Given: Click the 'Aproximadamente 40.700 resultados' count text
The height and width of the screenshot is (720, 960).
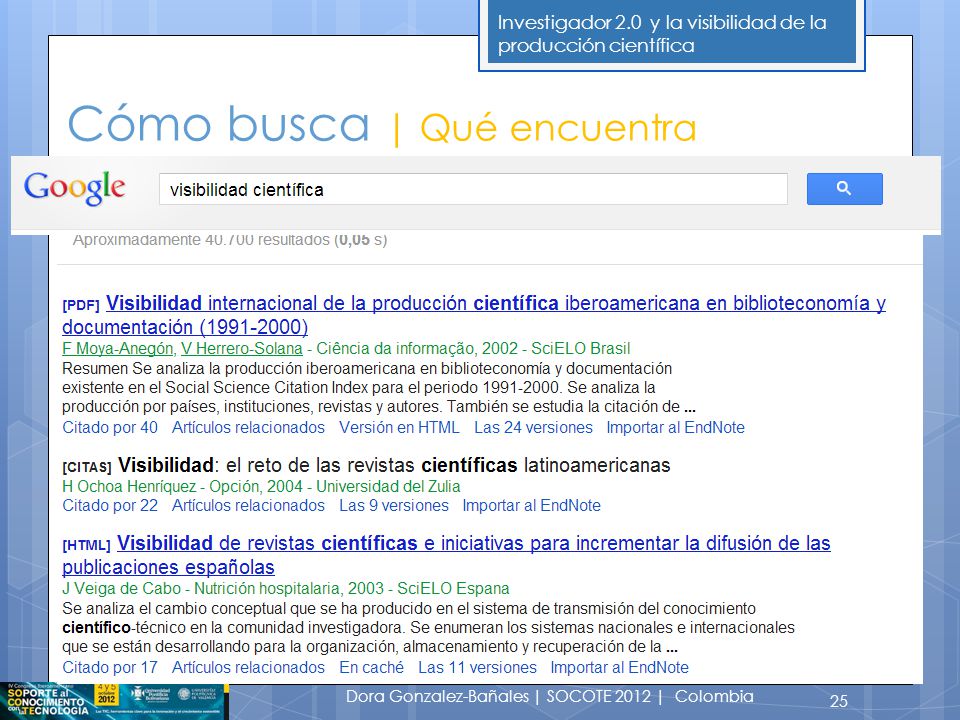Looking at the screenshot, I should point(230,240).
